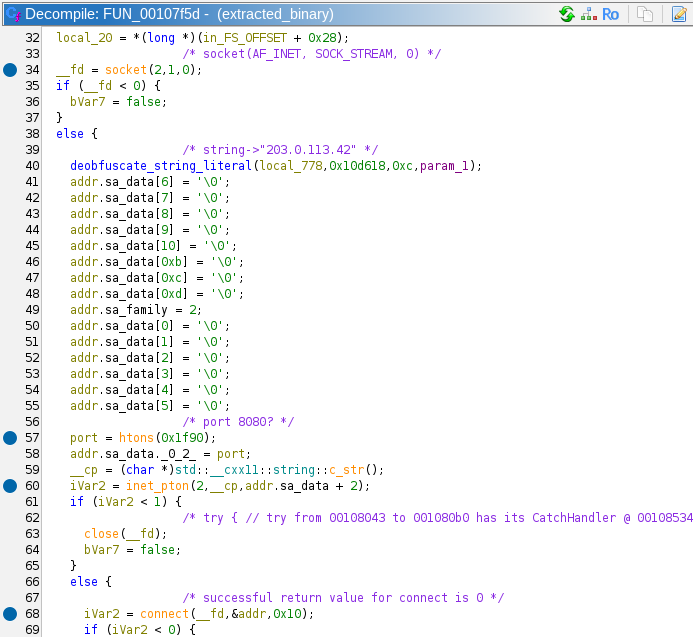Image resolution: width=693 pixels, height=637 pixels.
Task: Click the __fd variable on line 34
Action: [x=70, y=70]
